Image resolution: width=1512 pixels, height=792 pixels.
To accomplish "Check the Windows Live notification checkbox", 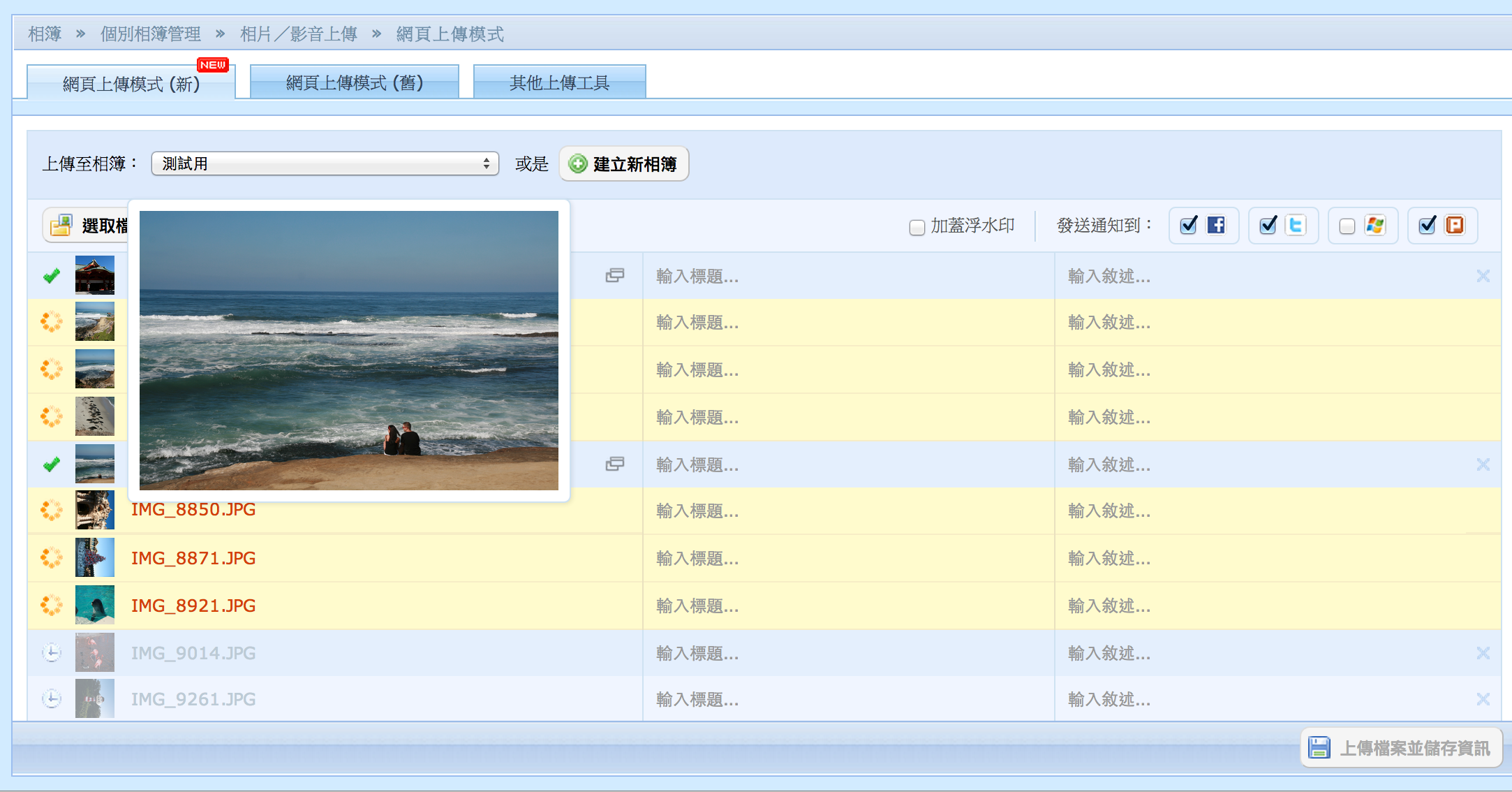I will pos(1346,225).
